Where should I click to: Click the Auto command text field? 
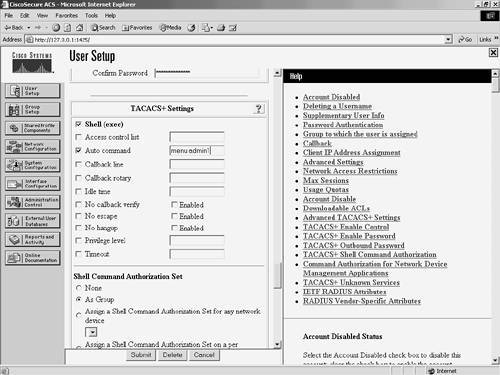tap(197, 150)
